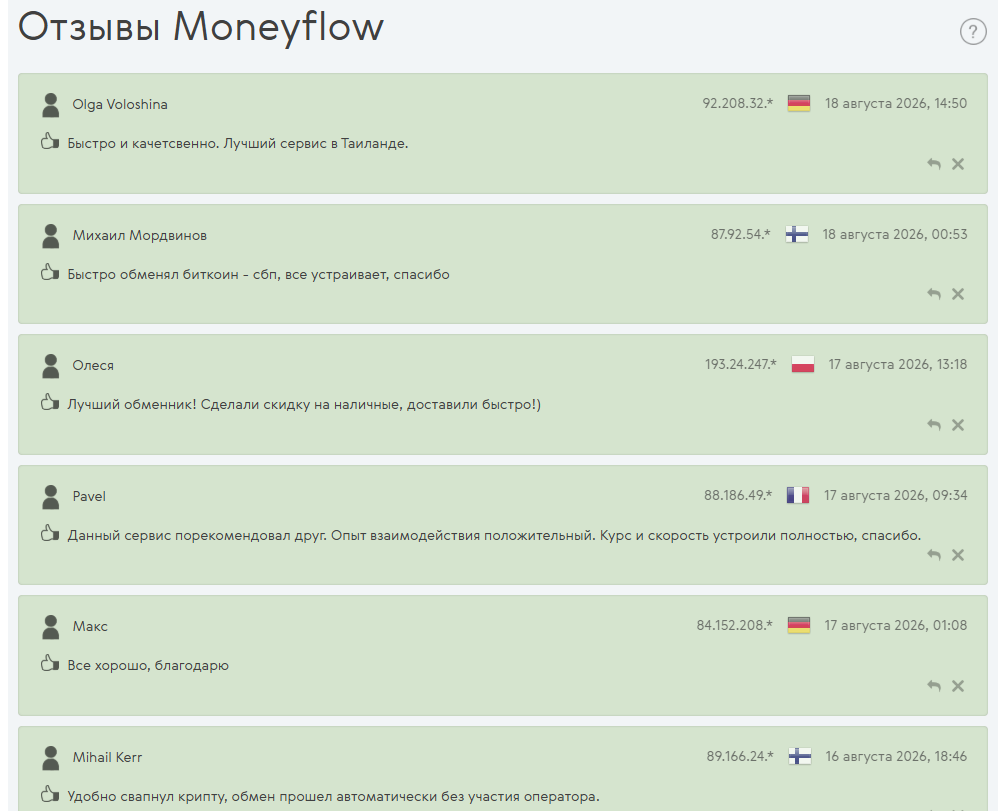
Task: Remove Олеся's review with the X icon
Action: coord(958,425)
